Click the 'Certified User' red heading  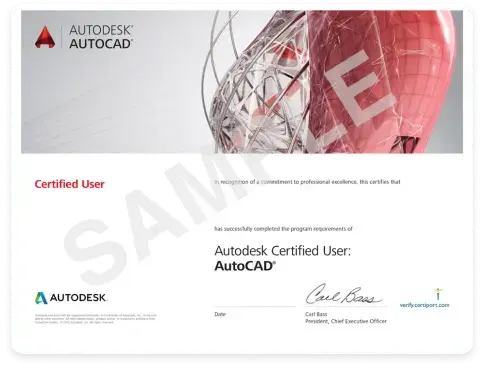click(69, 184)
